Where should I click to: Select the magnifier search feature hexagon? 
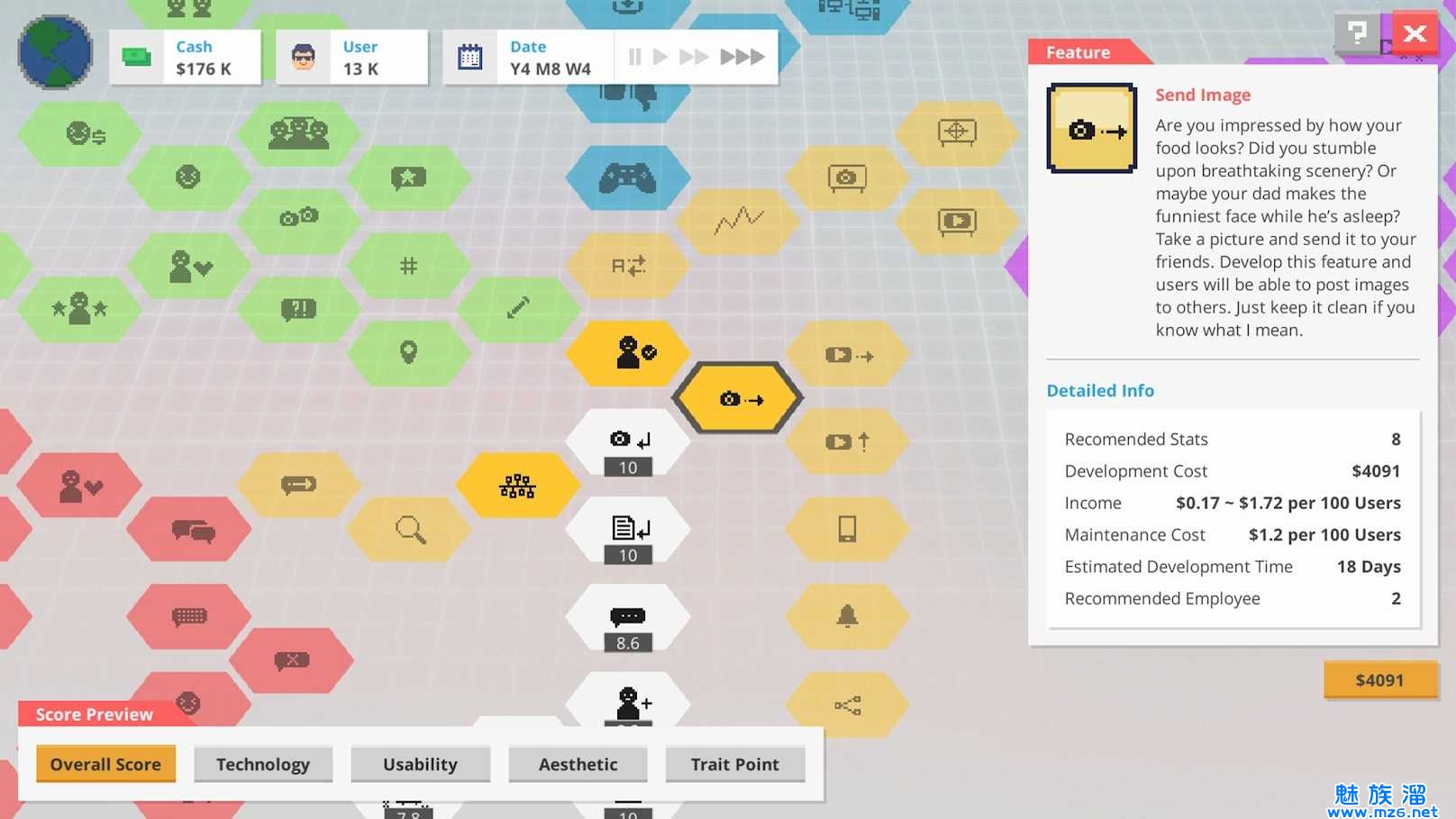tap(410, 529)
